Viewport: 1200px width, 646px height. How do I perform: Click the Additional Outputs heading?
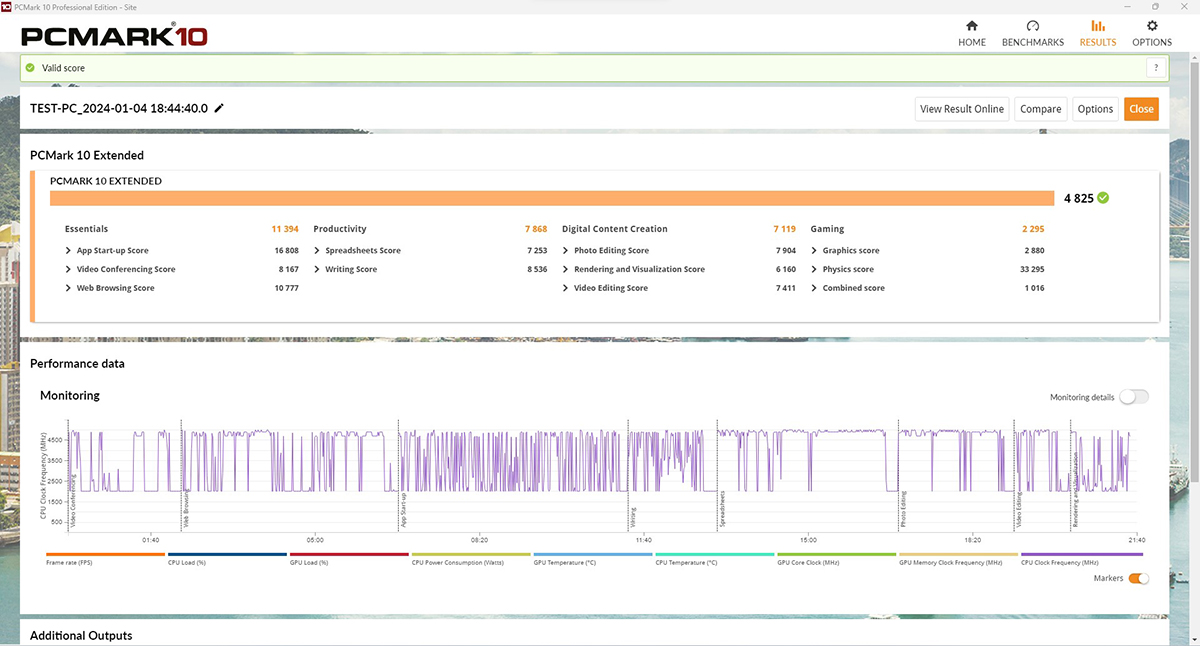81,636
